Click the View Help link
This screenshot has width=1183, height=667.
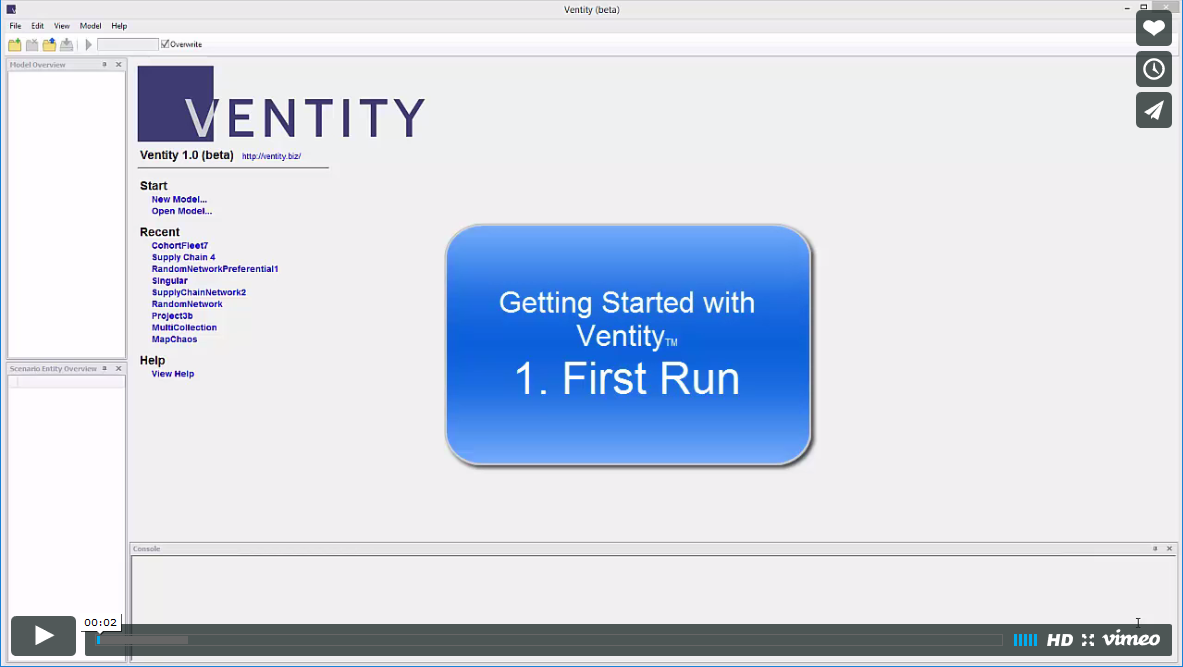173,374
